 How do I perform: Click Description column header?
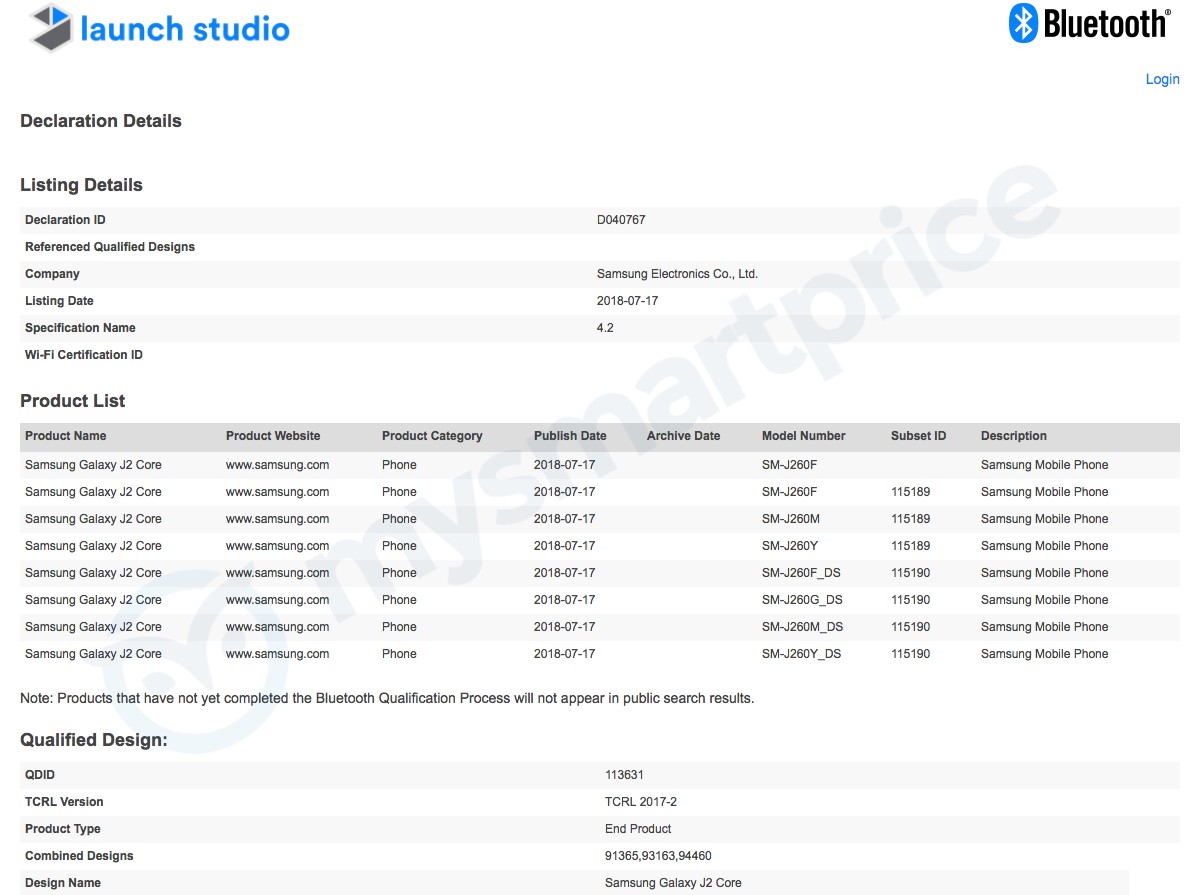coord(1014,436)
